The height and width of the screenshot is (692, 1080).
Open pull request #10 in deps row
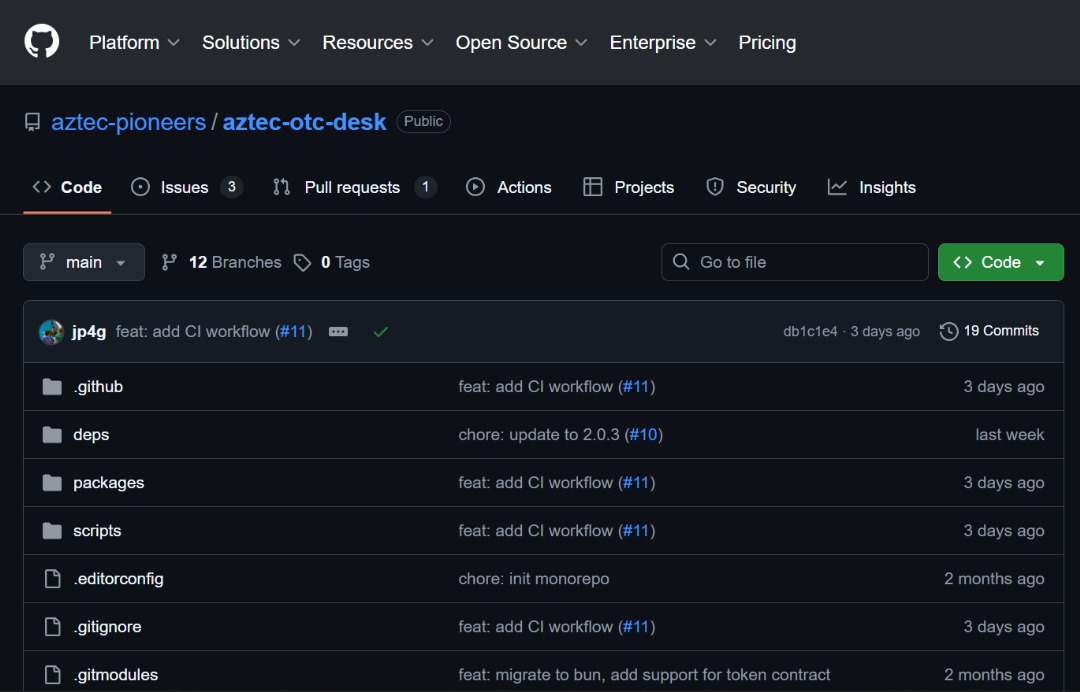point(643,435)
